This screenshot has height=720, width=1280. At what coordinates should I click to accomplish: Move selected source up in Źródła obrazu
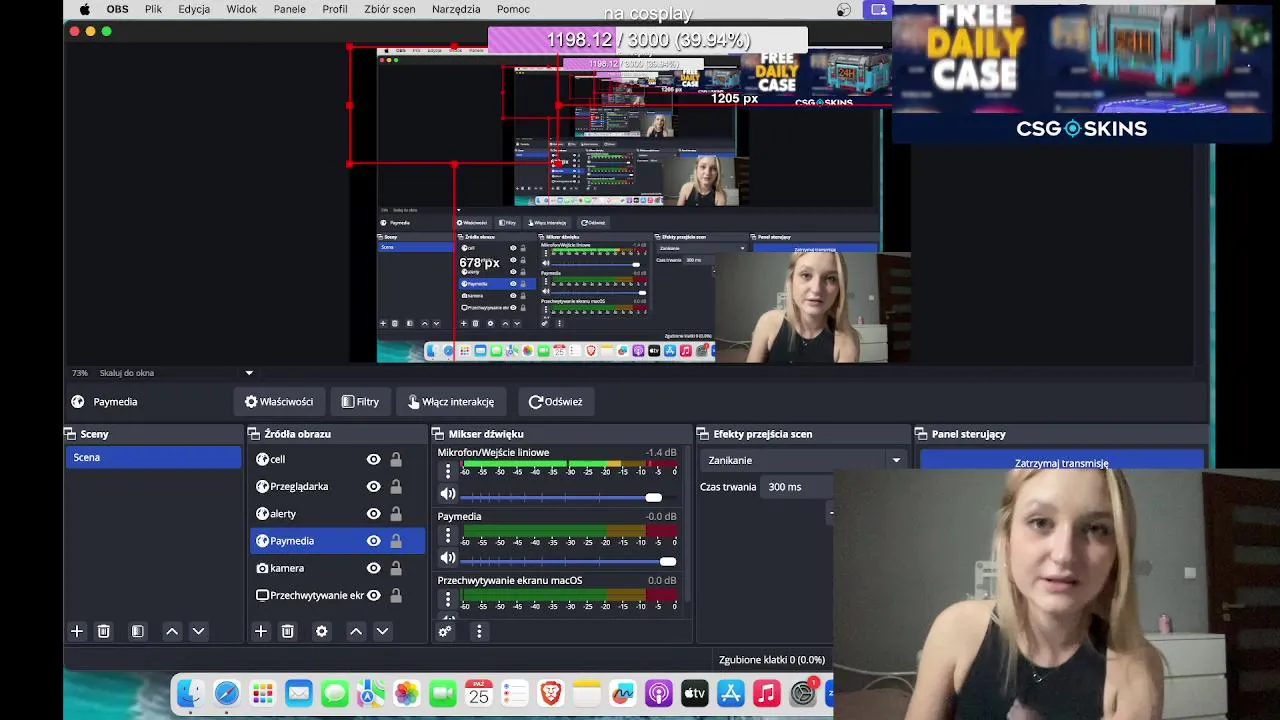[356, 631]
